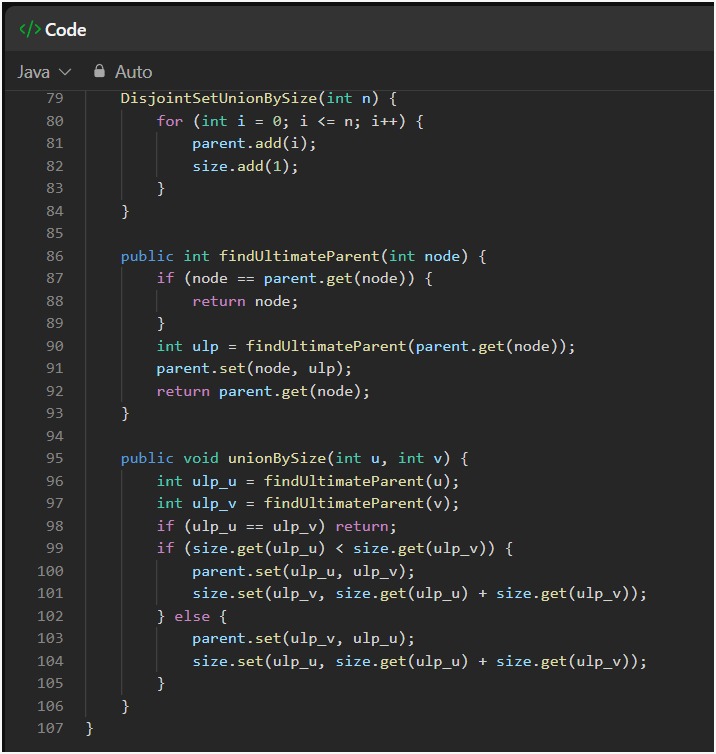Click line number 95
The image size is (716, 754).
(x=55, y=458)
